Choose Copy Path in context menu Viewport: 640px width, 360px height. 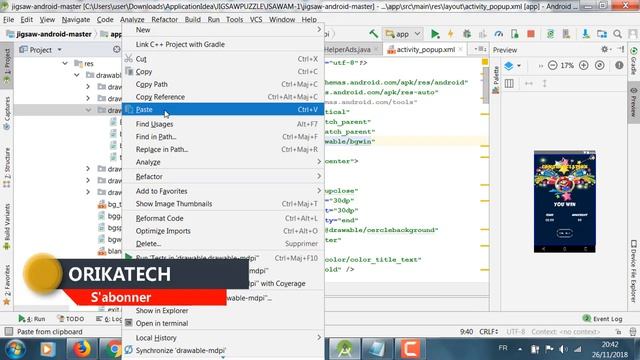click(x=223, y=84)
